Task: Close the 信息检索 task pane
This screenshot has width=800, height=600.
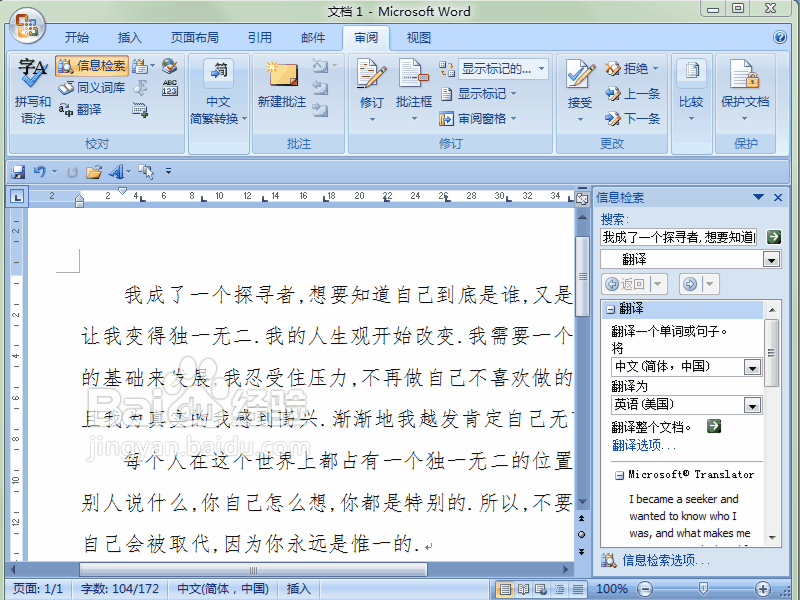Action: pyautogui.click(x=778, y=197)
